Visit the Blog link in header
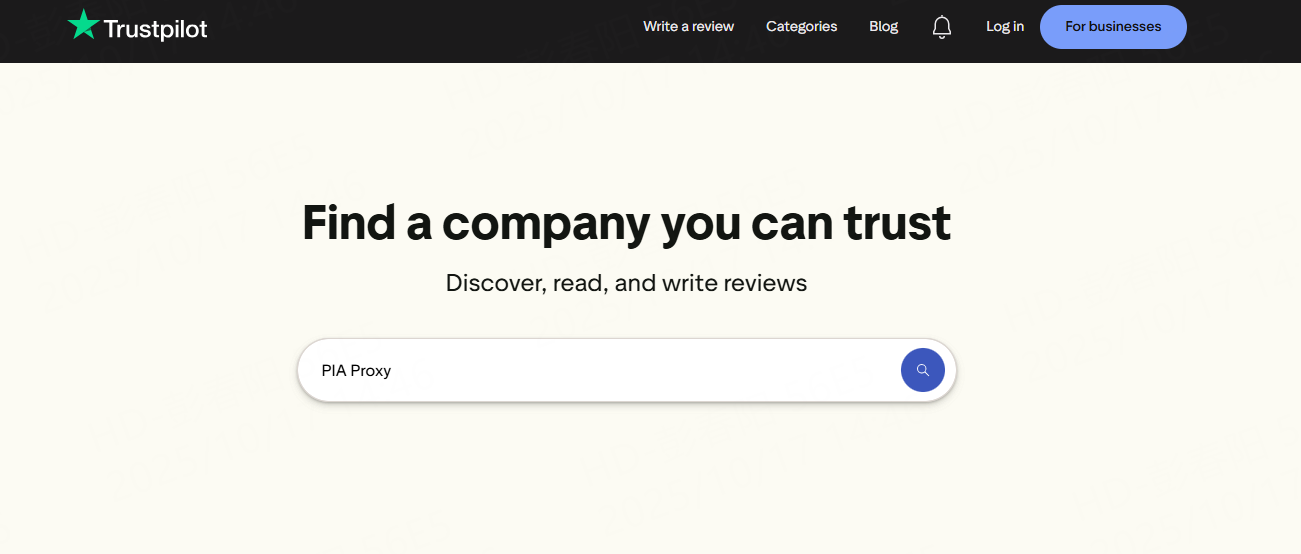 click(x=883, y=27)
